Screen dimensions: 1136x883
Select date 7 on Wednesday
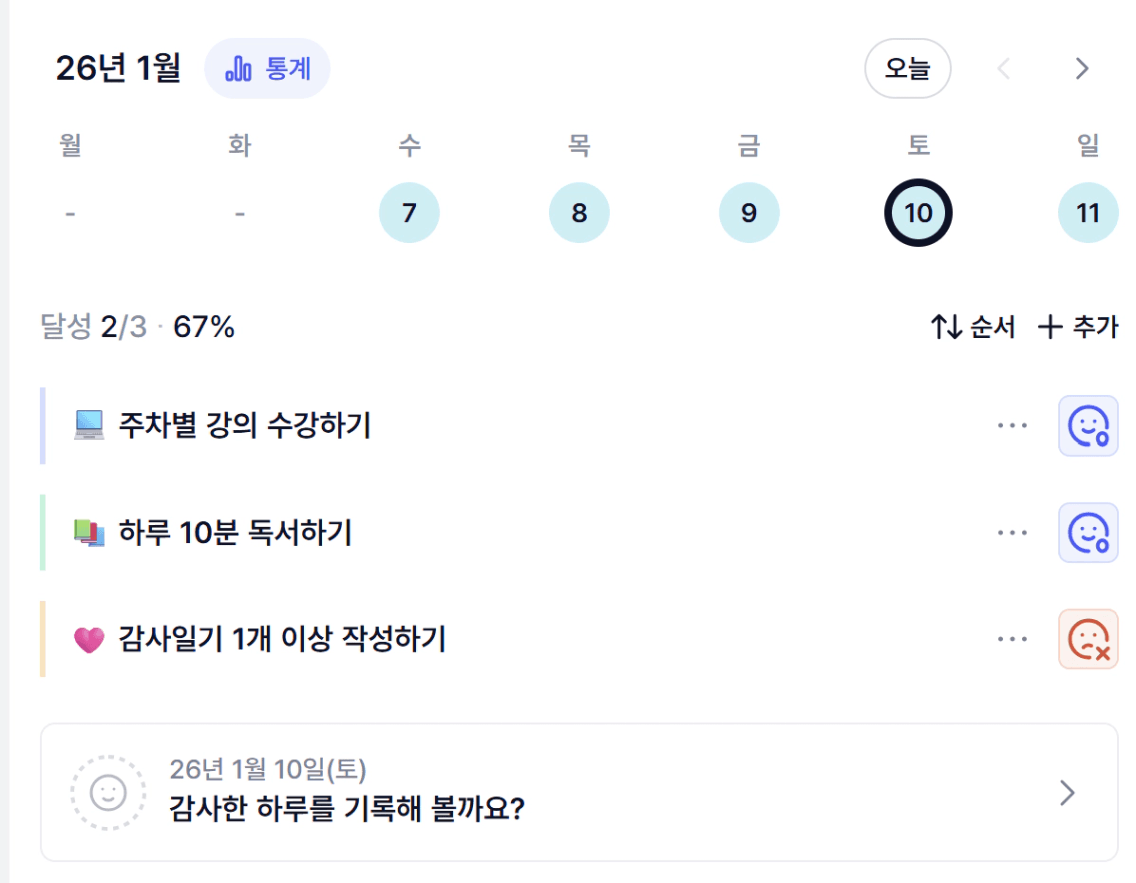pyautogui.click(x=409, y=213)
